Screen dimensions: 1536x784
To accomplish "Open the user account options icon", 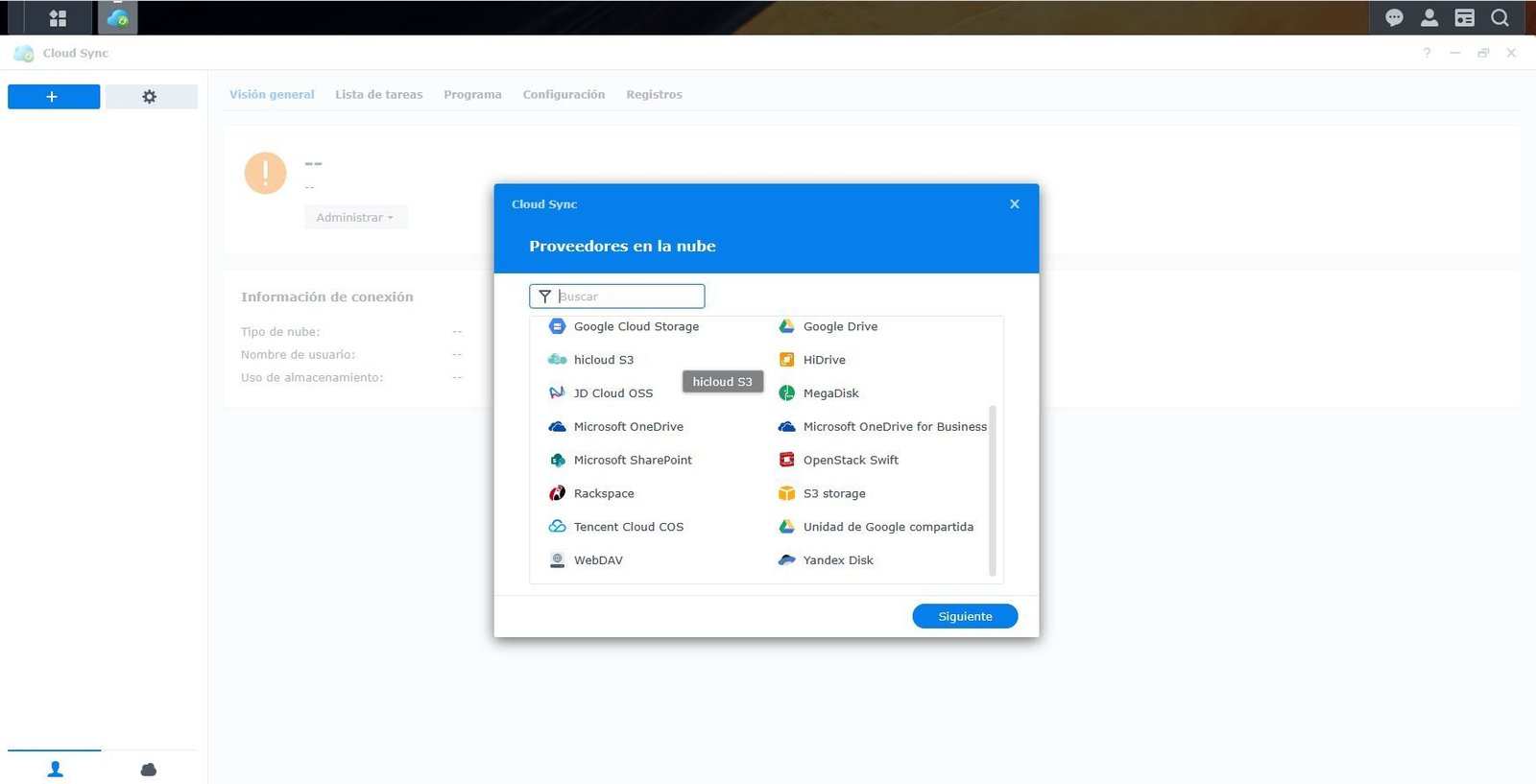I will [x=1429, y=18].
